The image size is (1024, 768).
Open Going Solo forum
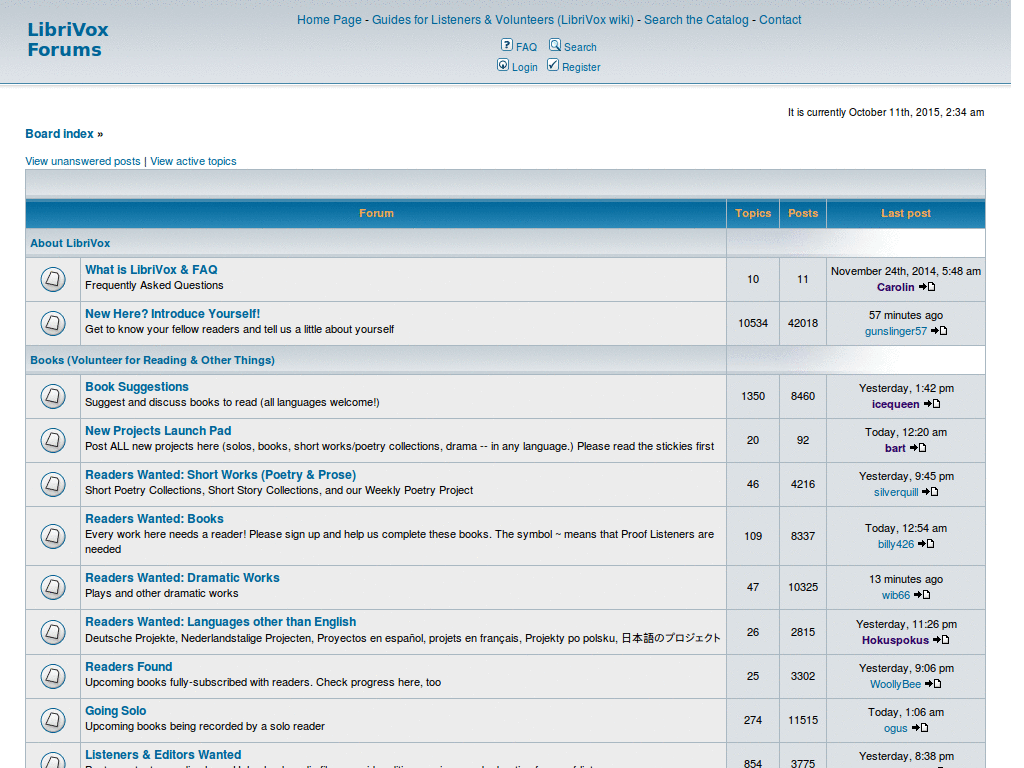116,711
